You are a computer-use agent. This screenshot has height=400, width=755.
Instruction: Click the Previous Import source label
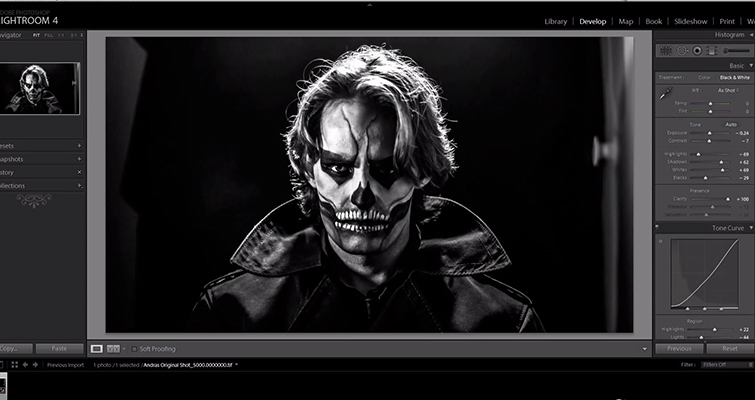pyautogui.click(x=65, y=365)
